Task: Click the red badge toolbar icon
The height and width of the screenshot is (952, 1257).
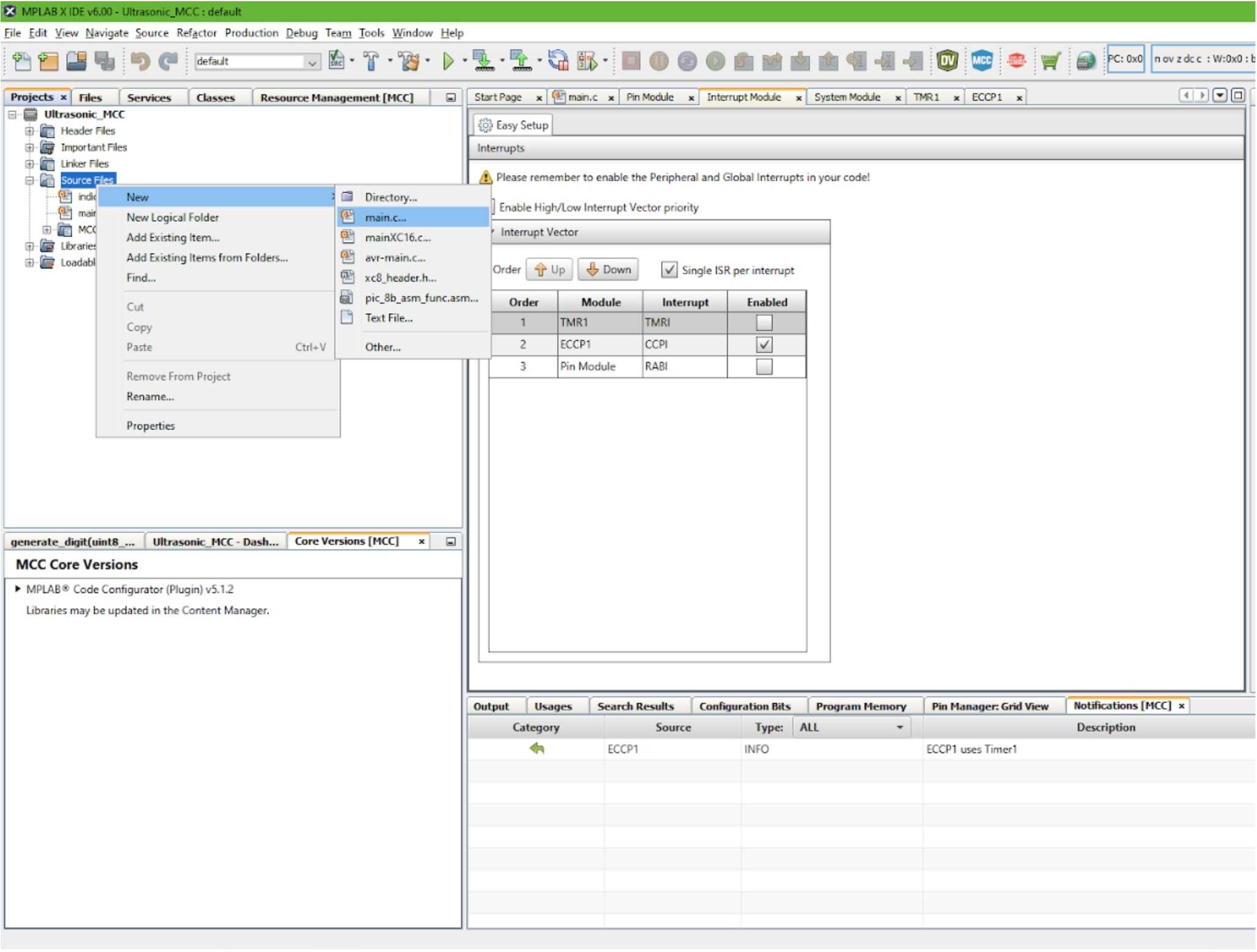Action: click(1016, 61)
